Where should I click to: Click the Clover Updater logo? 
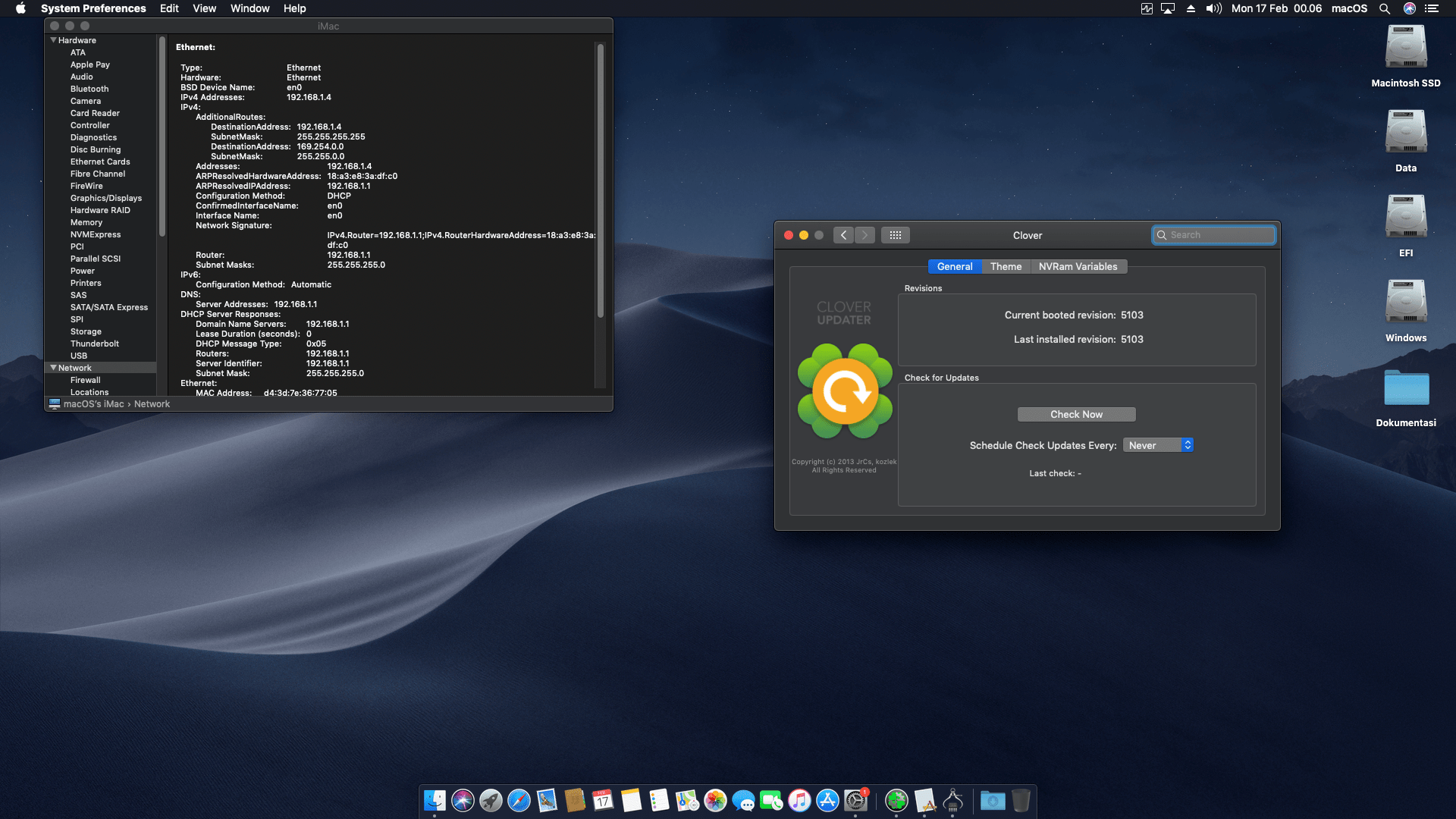click(845, 391)
